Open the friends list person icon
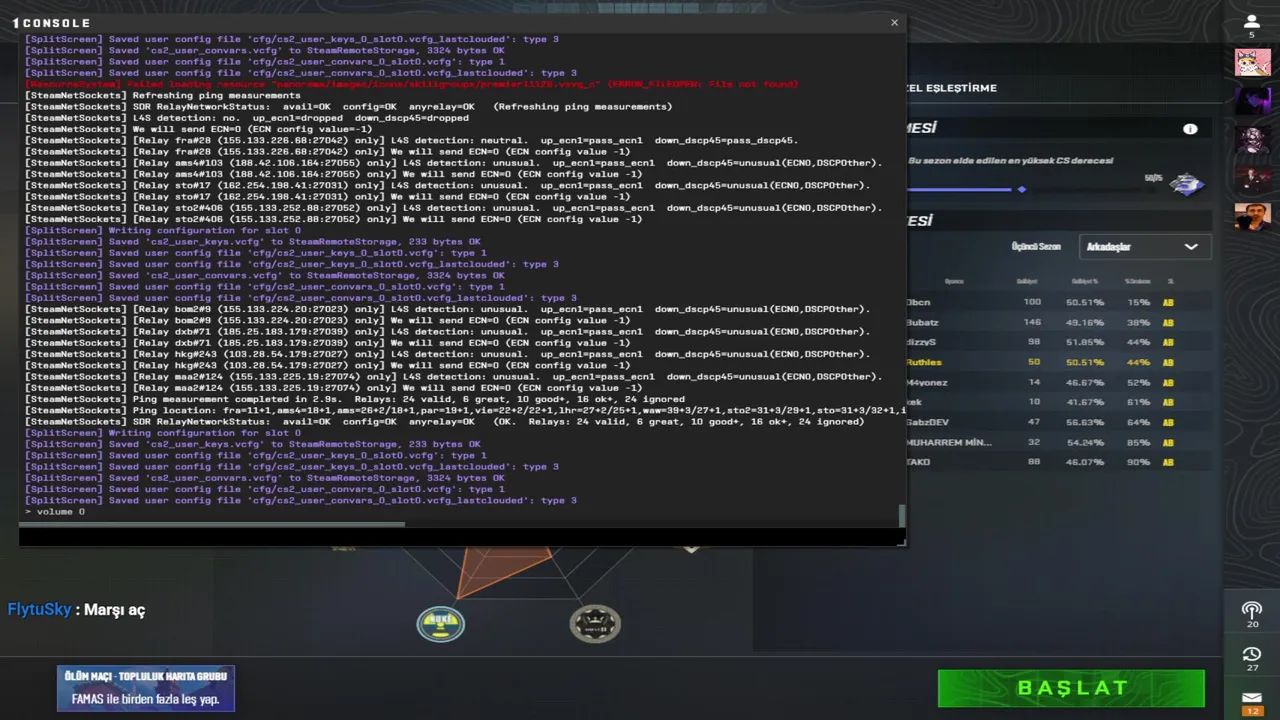1280x720 pixels. tap(1252, 21)
